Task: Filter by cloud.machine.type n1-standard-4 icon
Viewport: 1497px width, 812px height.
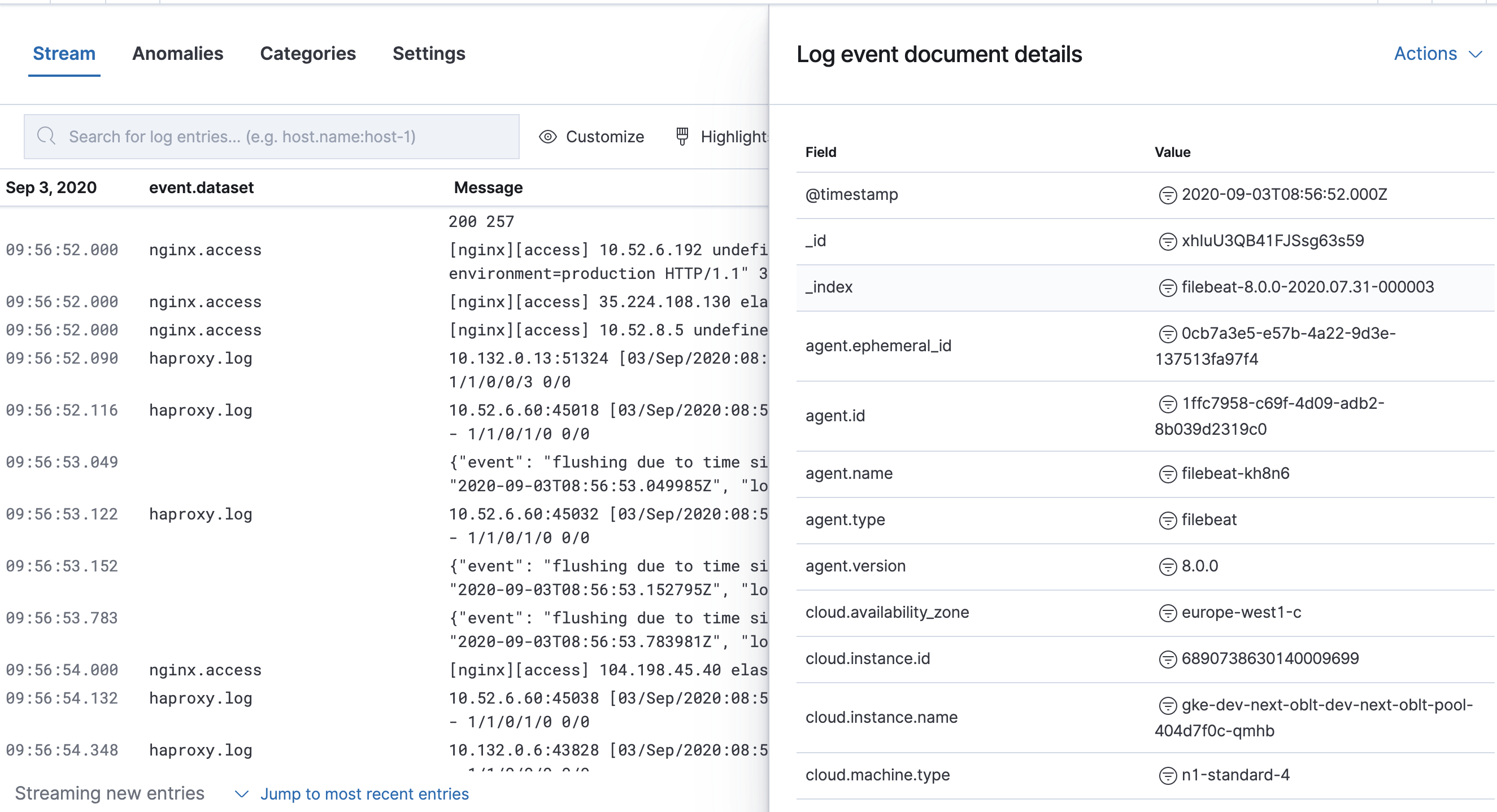Action: click(1167, 776)
